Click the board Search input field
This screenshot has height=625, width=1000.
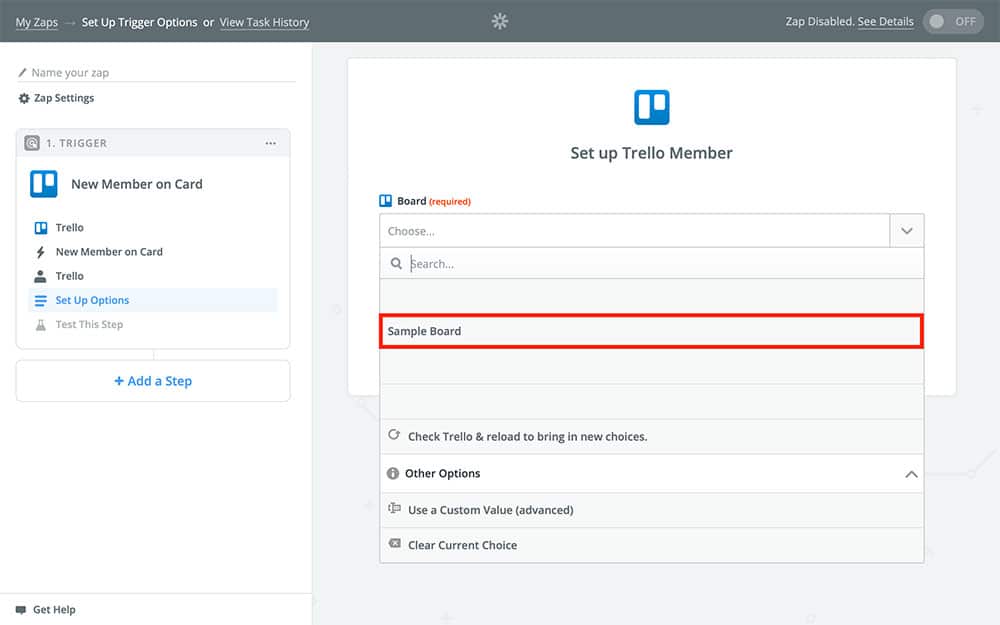tap(660, 264)
